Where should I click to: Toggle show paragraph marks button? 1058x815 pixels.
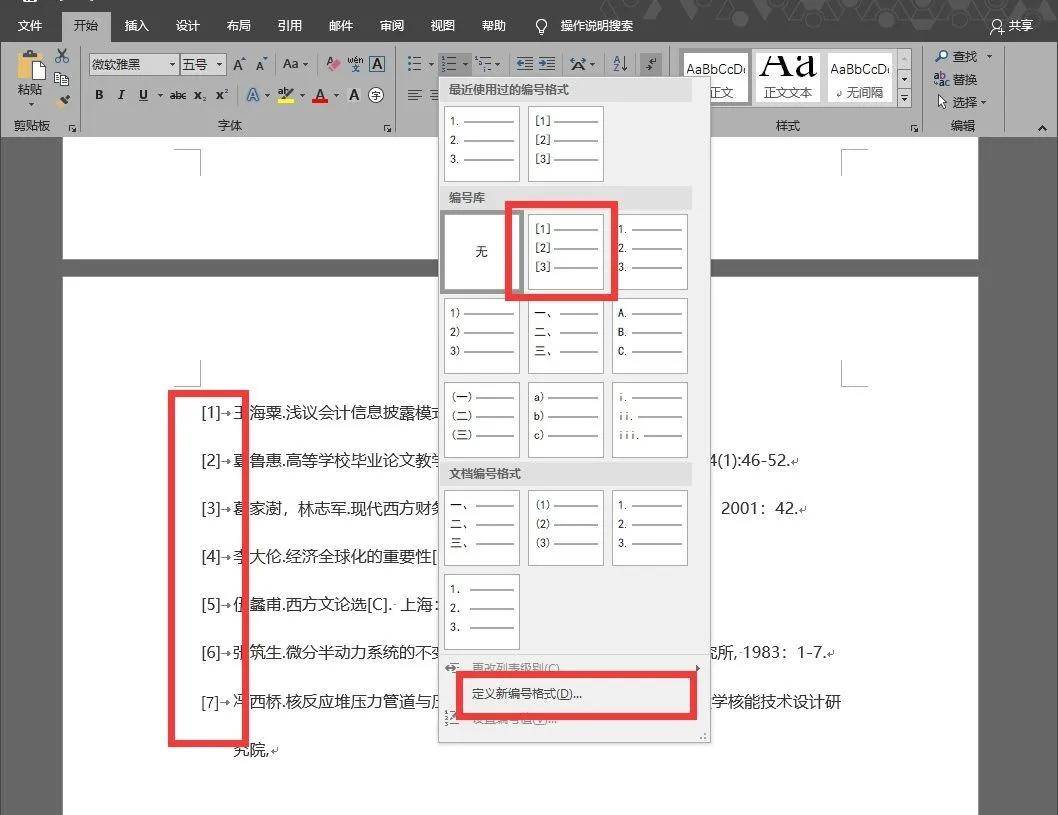[651, 64]
